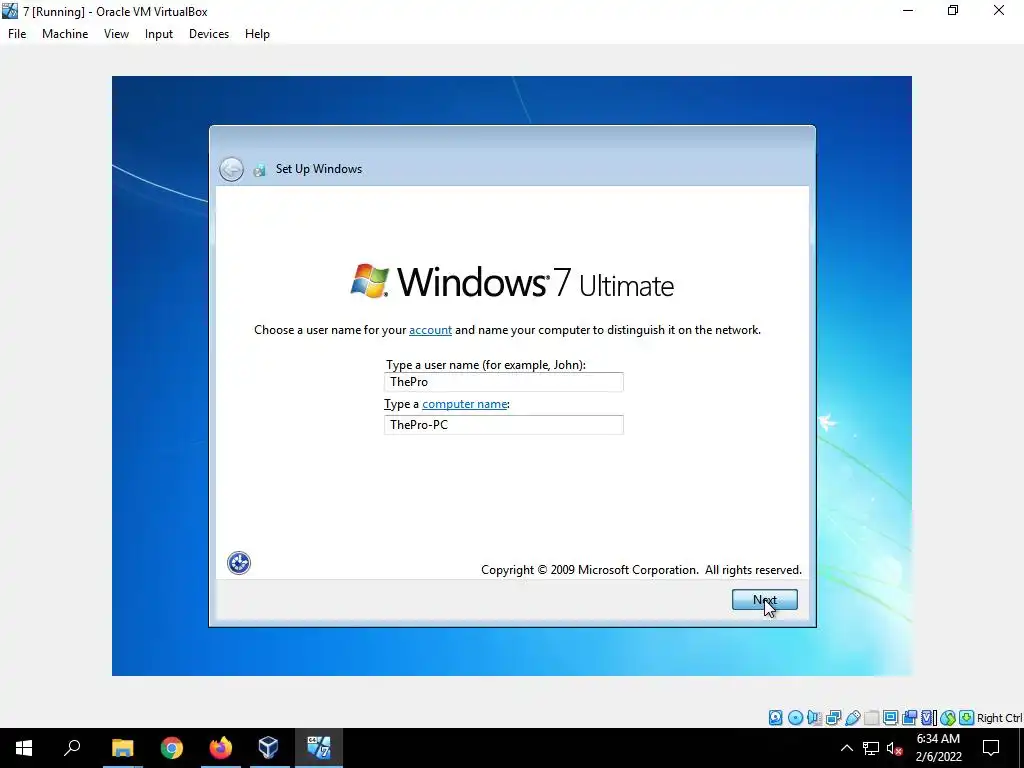
Task: Open VirtualBox Manager taskbar icon
Action: point(268,748)
